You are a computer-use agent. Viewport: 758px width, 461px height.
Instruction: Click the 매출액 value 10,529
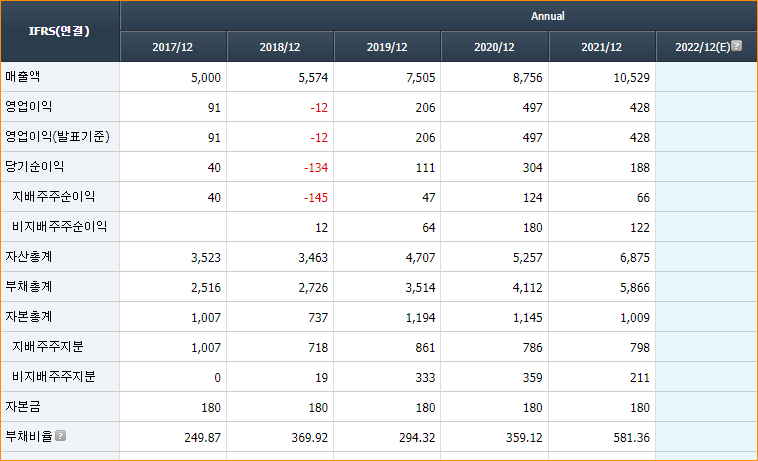coord(632,78)
